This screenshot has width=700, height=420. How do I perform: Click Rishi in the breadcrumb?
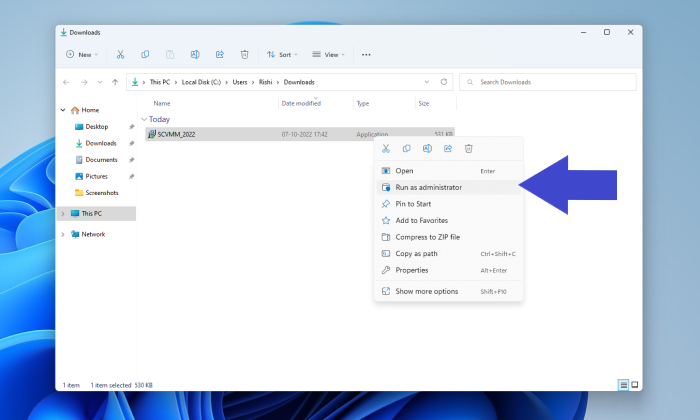(x=266, y=82)
